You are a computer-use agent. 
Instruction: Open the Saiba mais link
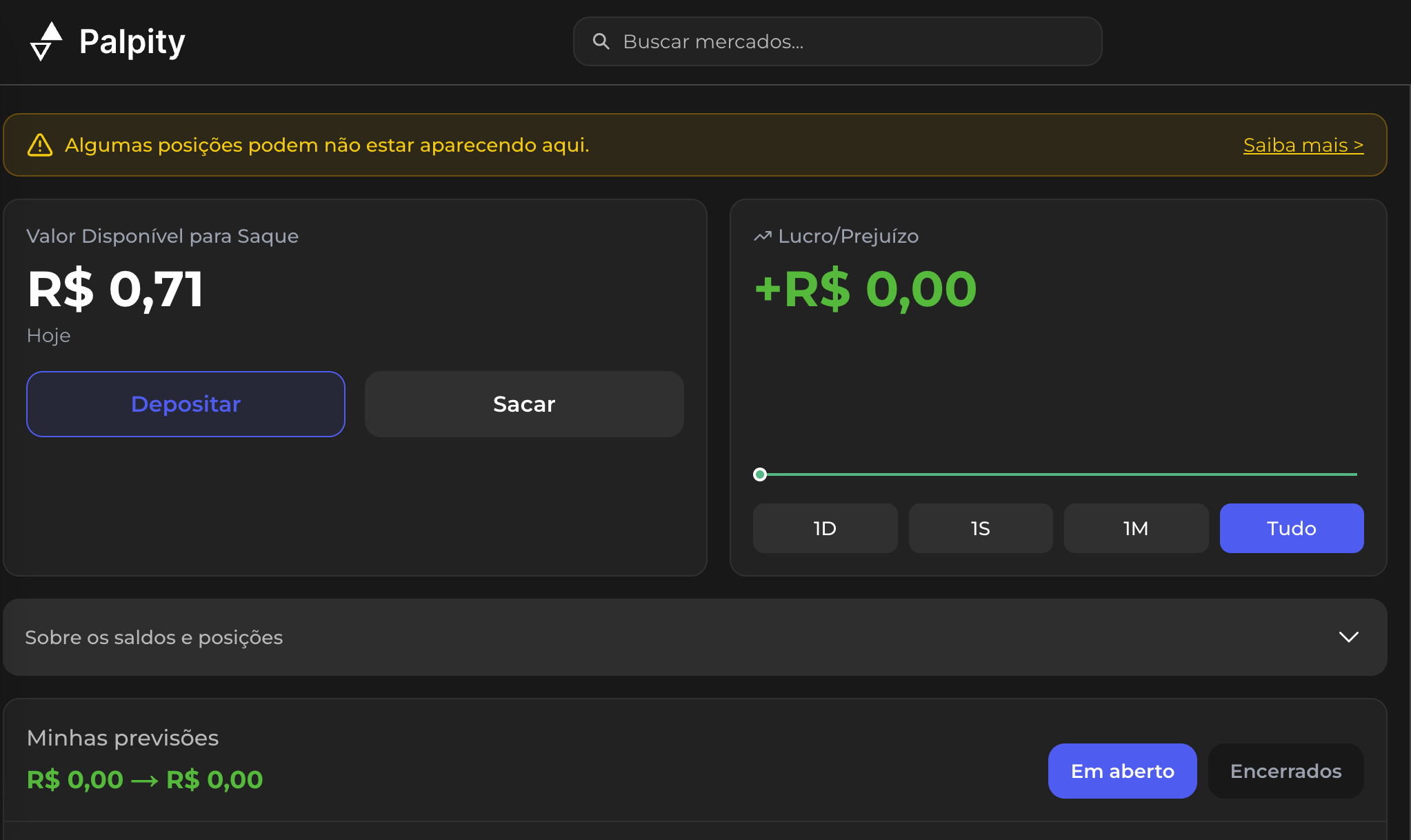1303,145
